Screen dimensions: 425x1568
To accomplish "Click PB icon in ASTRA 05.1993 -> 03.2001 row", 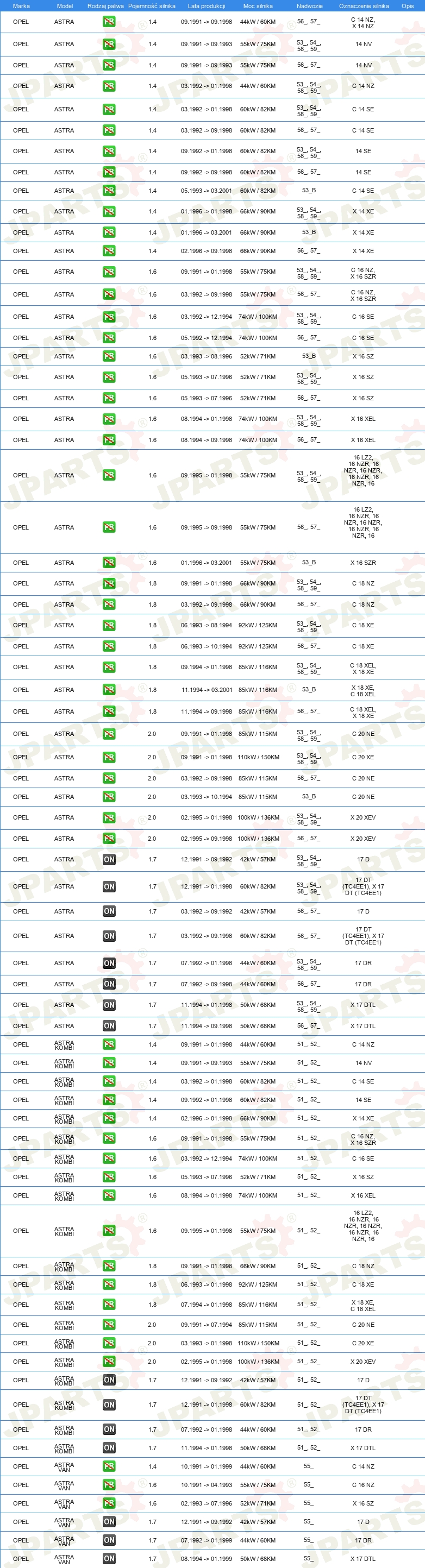I will tap(109, 191).
